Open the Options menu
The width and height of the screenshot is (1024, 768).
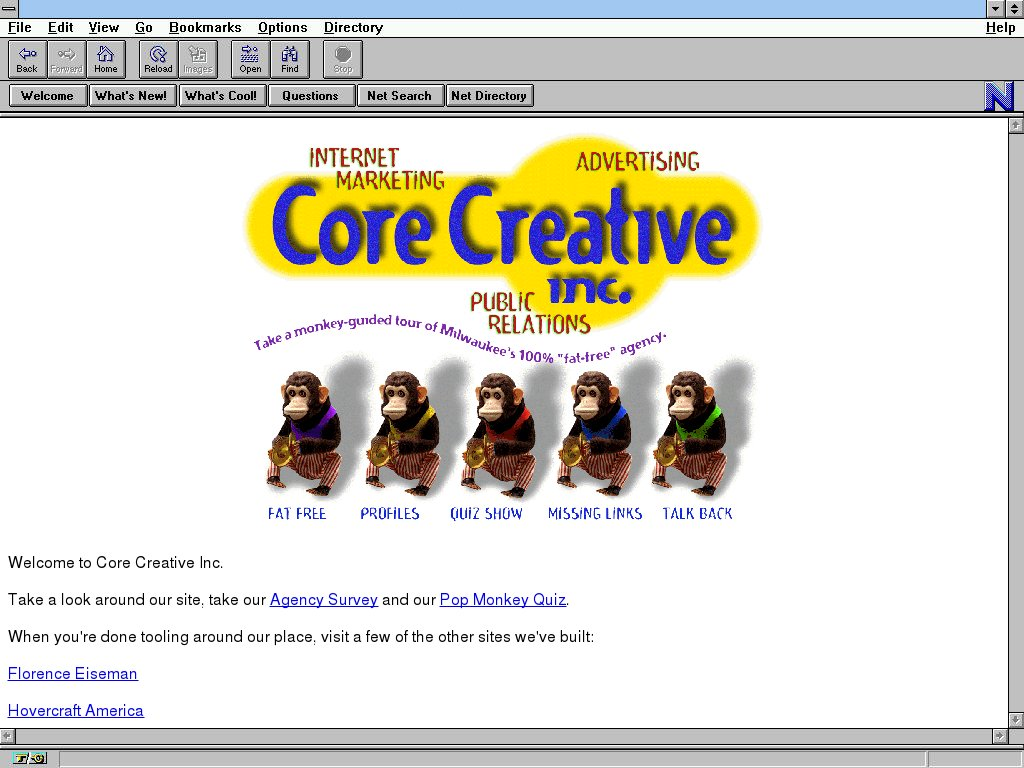[x=282, y=28]
